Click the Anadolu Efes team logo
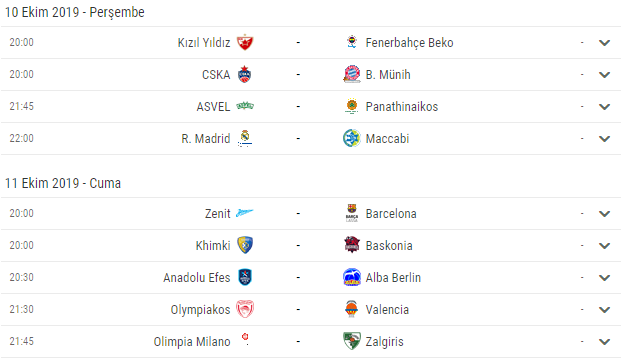Screen dimensions: 623x360 (245, 277)
